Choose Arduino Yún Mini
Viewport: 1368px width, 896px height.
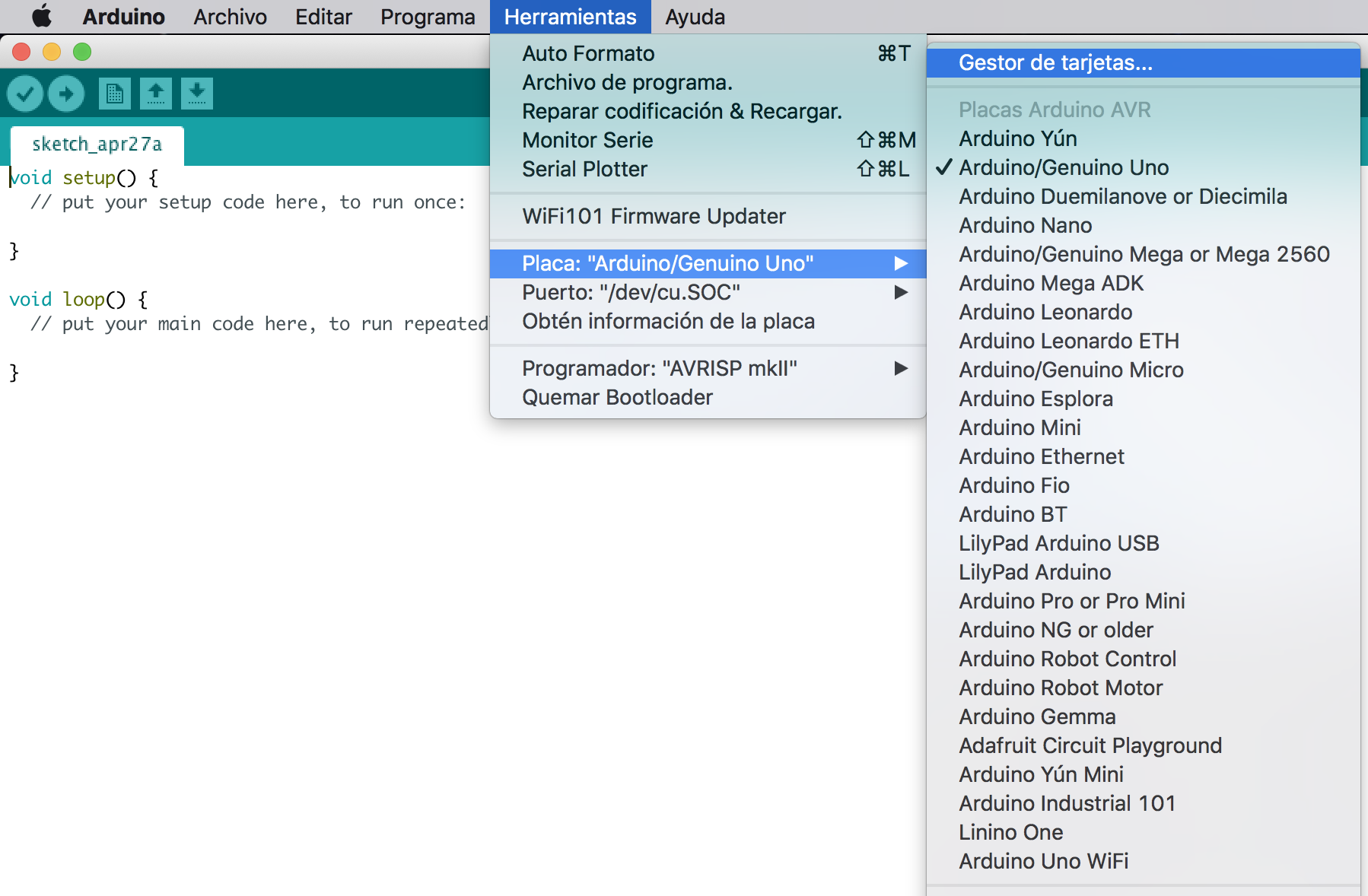click(1144, 774)
